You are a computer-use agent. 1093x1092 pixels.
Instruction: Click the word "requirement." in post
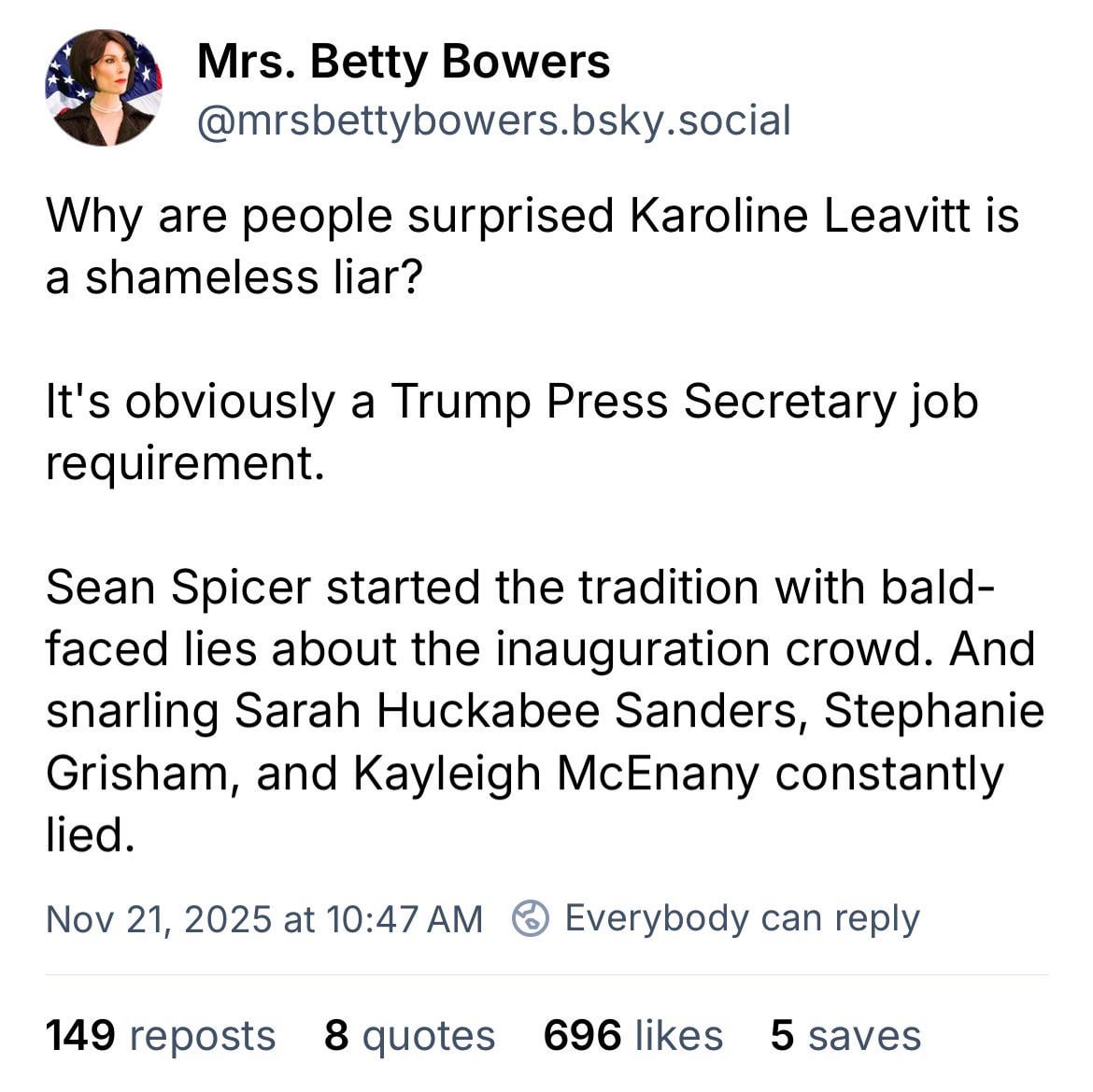pyautogui.click(x=185, y=462)
